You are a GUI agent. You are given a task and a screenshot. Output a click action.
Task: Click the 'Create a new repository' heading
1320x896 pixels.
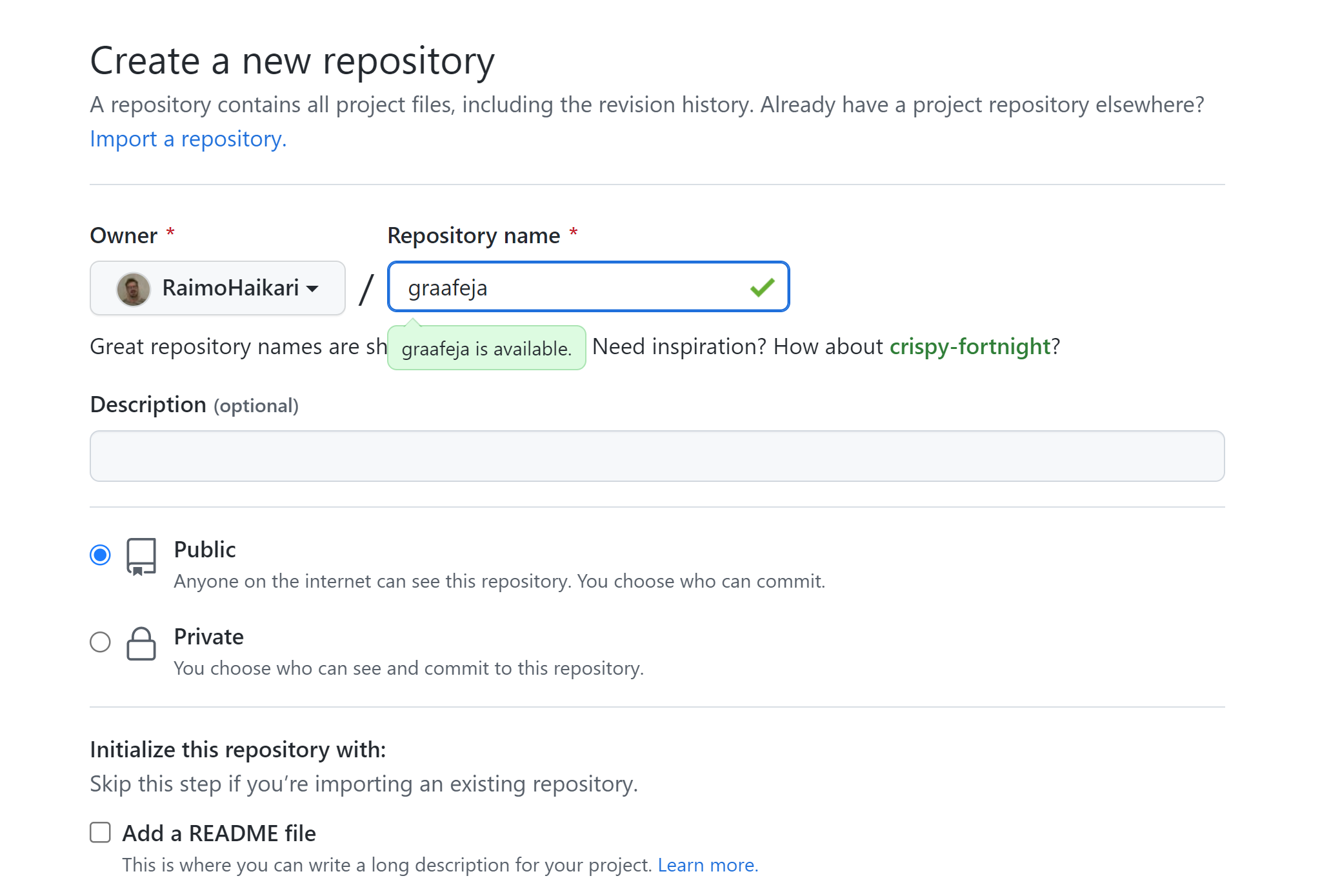click(292, 61)
